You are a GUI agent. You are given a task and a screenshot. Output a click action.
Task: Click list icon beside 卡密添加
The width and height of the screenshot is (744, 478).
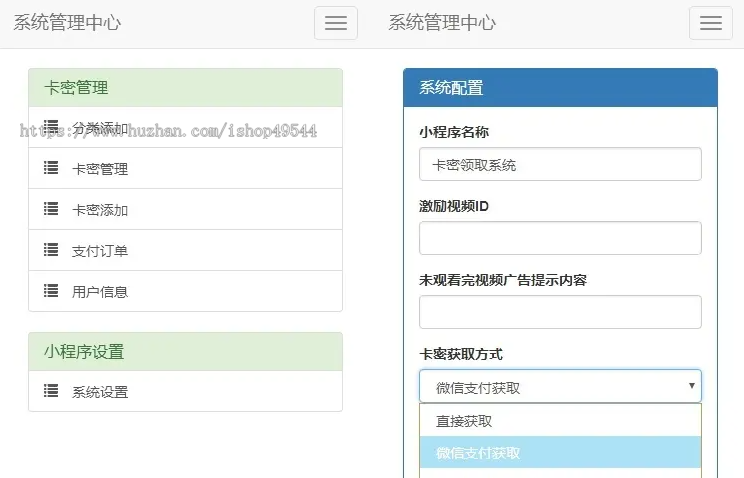tap(51, 209)
